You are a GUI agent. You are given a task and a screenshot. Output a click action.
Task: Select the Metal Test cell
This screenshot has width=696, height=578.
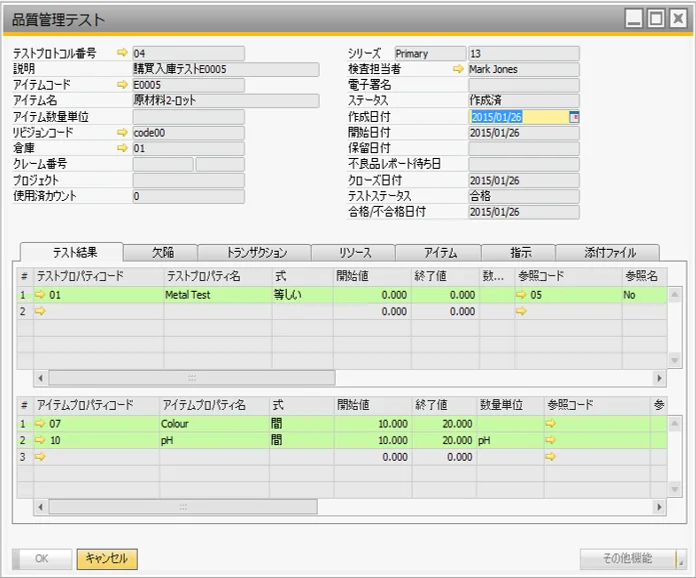[x=218, y=295]
